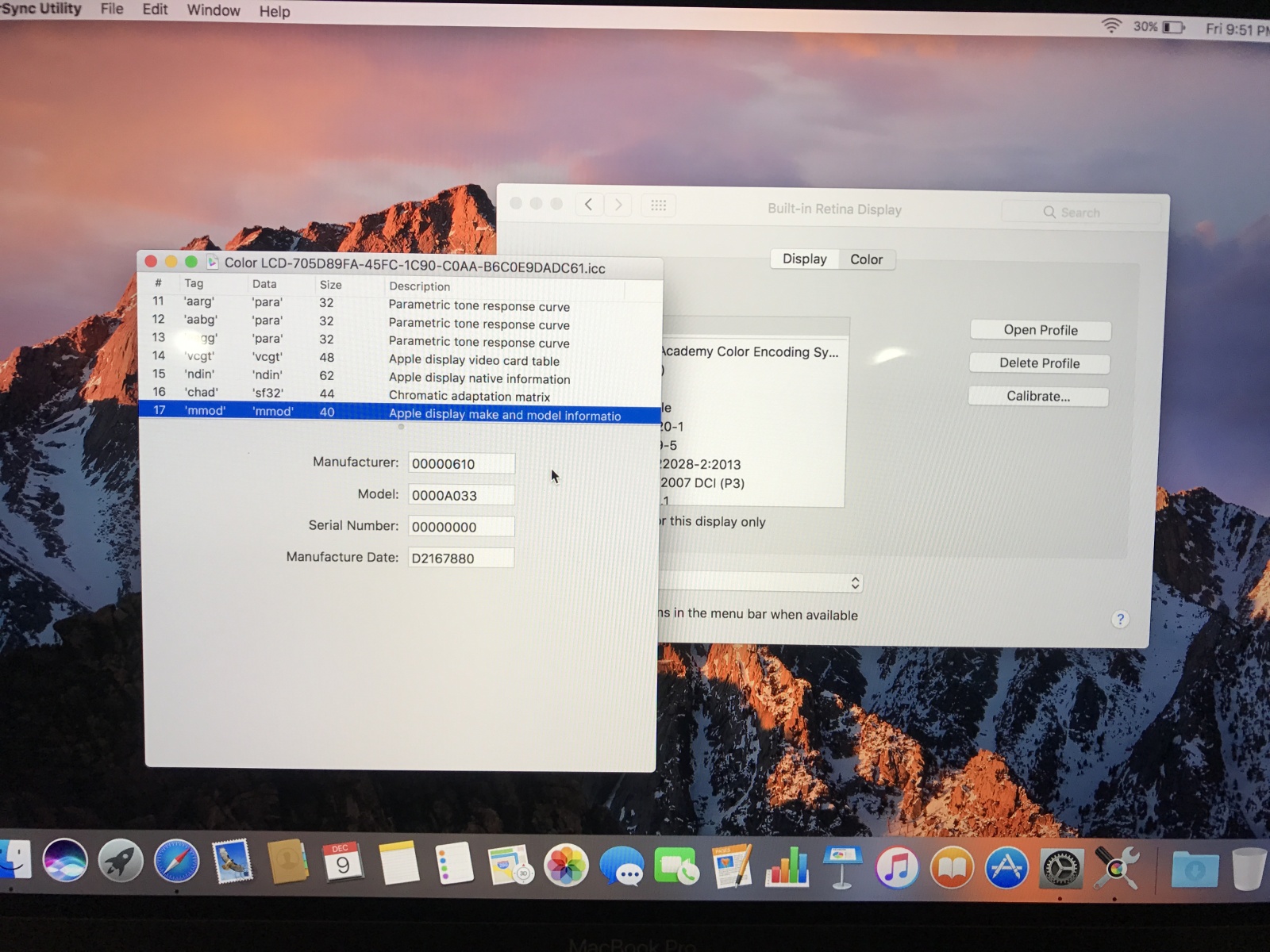This screenshot has width=1270, height=952.
Task: Open the File menu
Action: click(x=112, y=9)
